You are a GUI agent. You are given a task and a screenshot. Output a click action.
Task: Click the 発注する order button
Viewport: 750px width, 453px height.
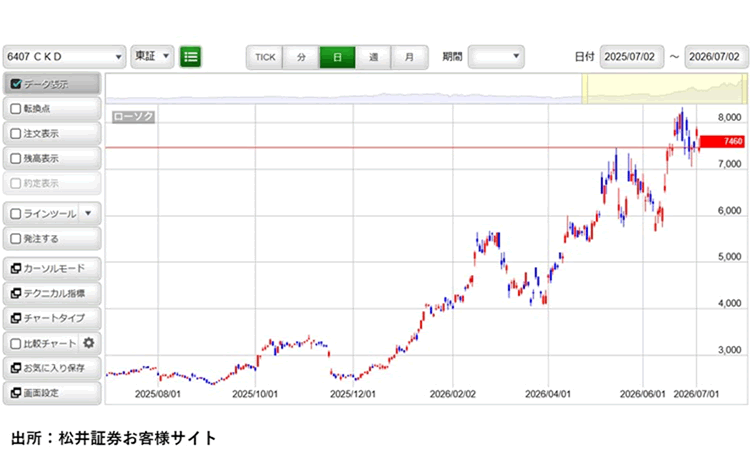pos(52,238)
